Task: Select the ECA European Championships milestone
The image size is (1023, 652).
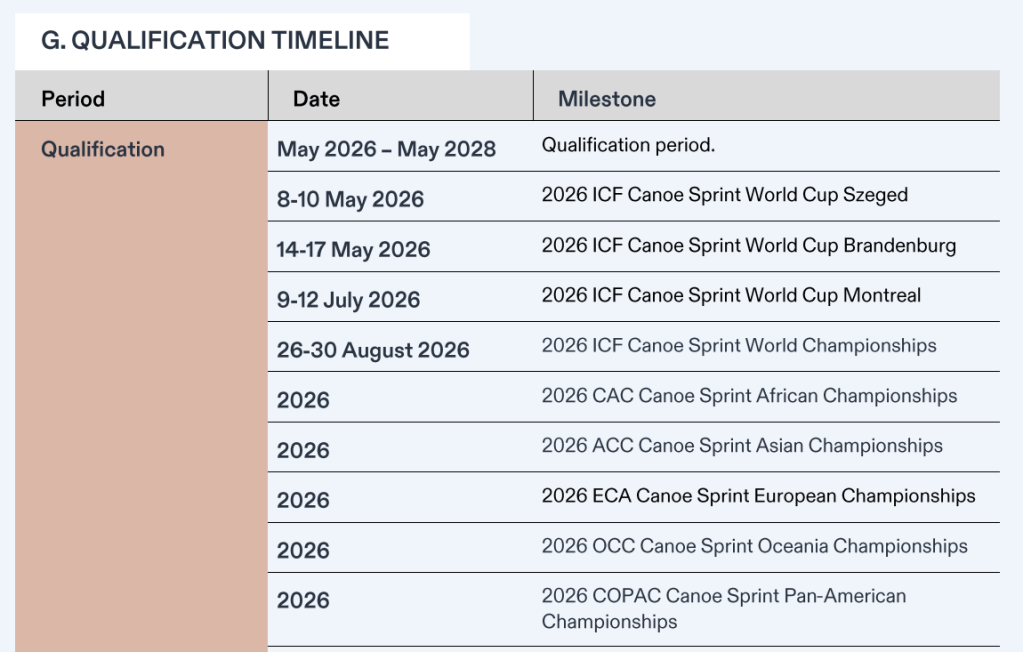Action: tap(758, 495)
